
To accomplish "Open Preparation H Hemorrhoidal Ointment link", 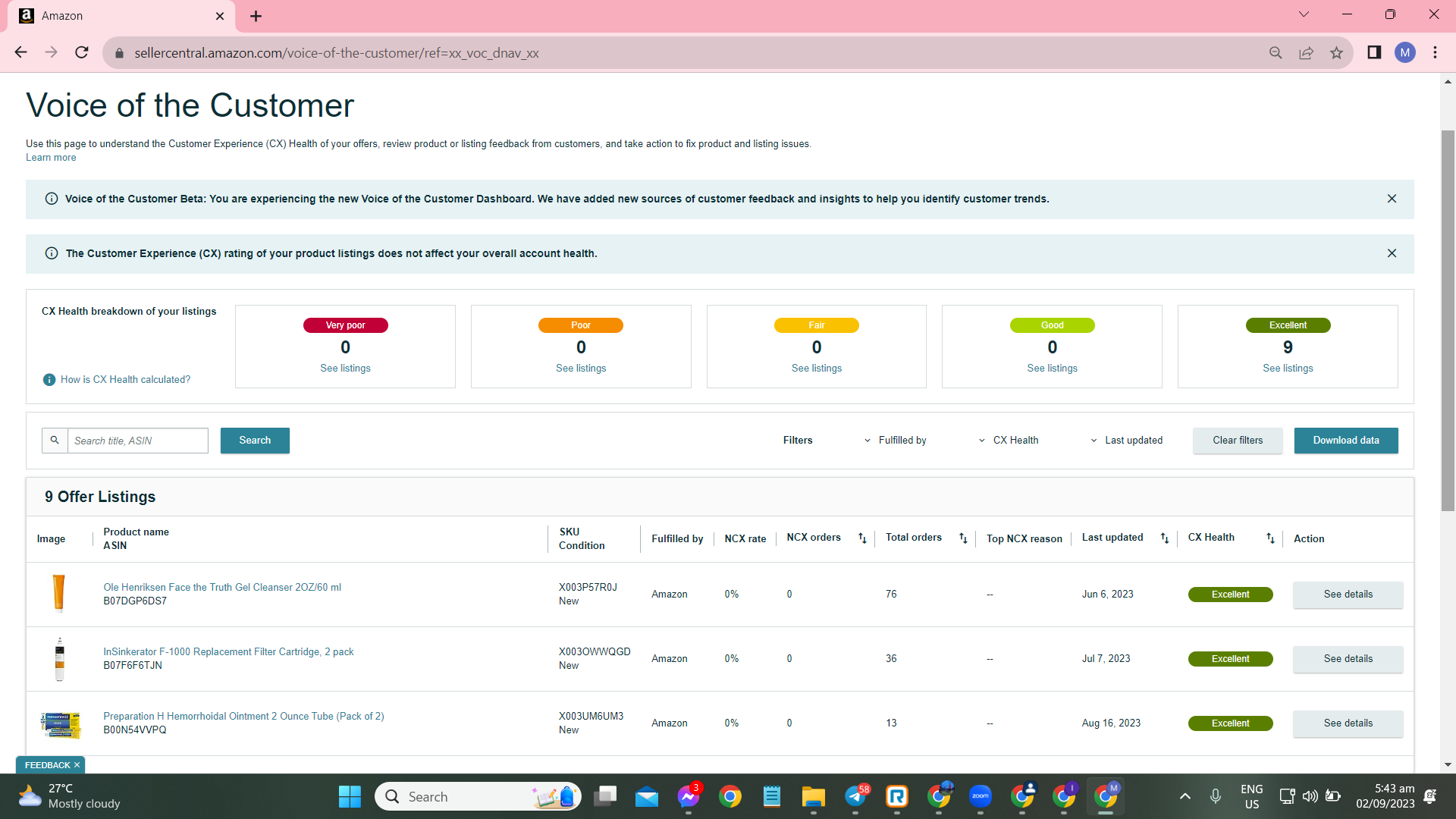I will point(243,717).
